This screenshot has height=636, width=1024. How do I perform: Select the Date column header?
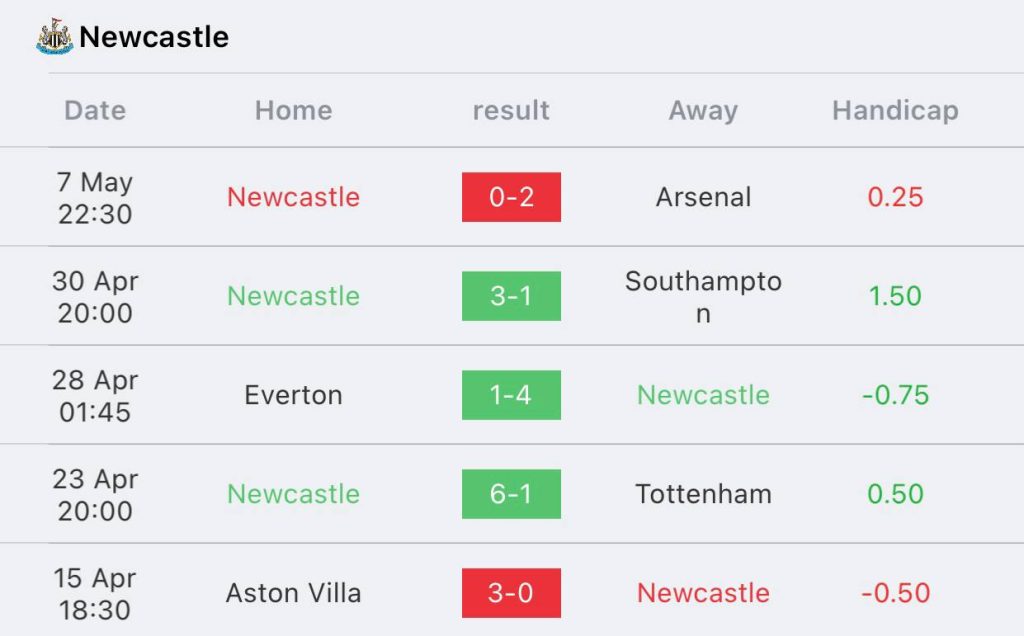pos(95,110)
